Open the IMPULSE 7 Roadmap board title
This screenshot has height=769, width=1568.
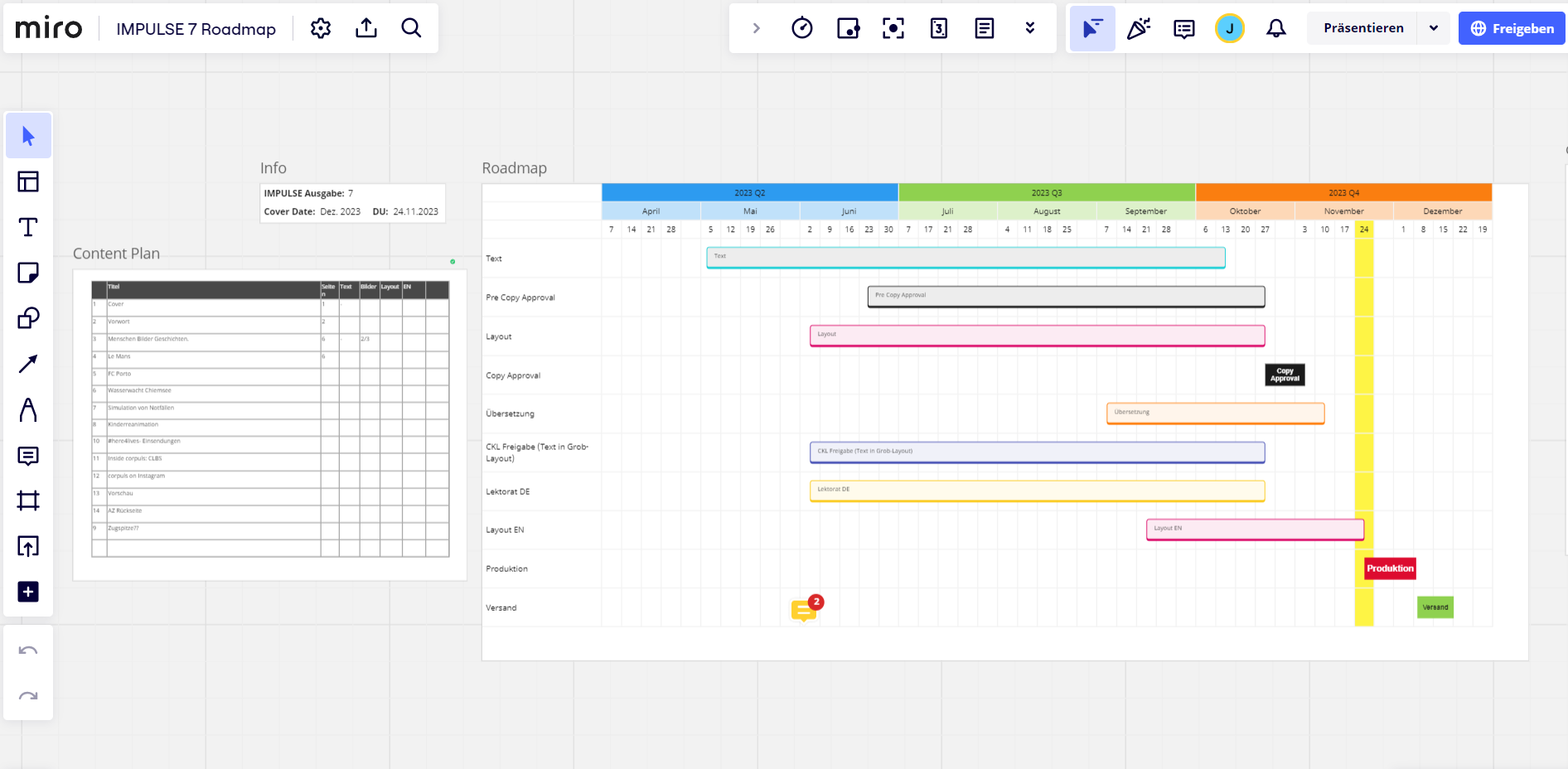(196, 29)
